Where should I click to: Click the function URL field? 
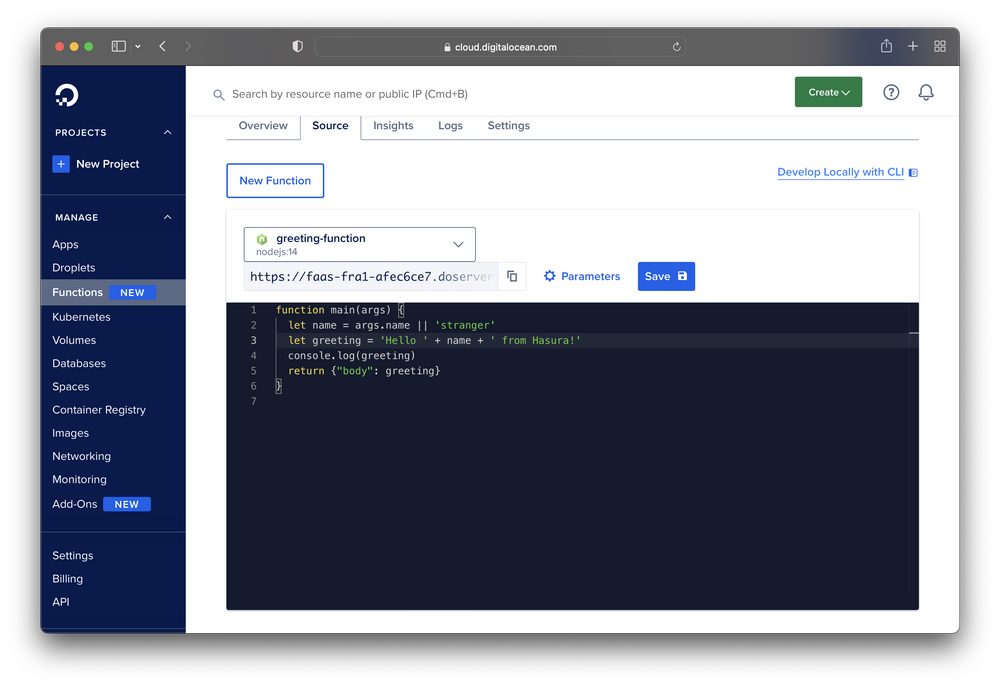tap(370, 276)
